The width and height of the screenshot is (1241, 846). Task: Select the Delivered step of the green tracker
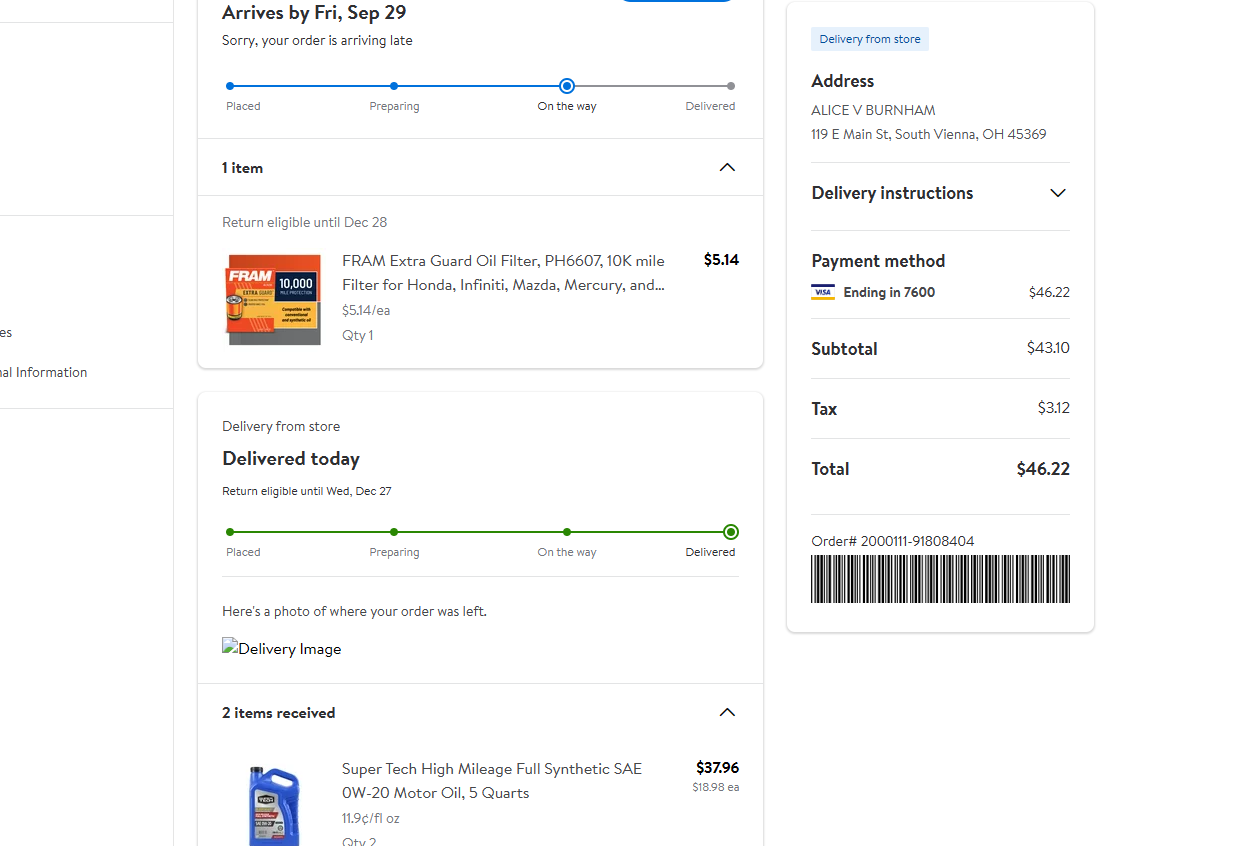[731, 532]
